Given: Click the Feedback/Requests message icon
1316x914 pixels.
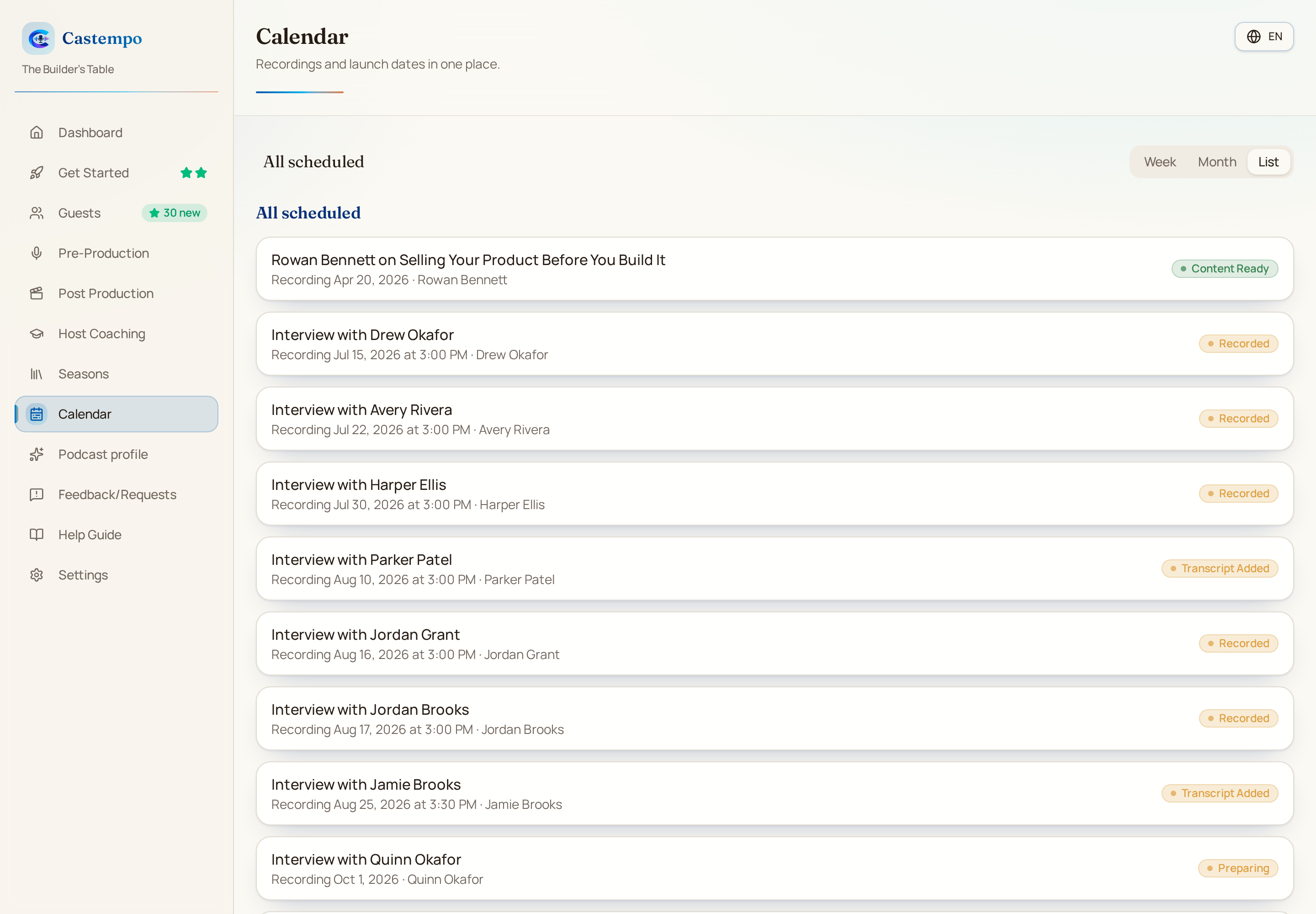Looking at the screenshot, I should 37,494.
